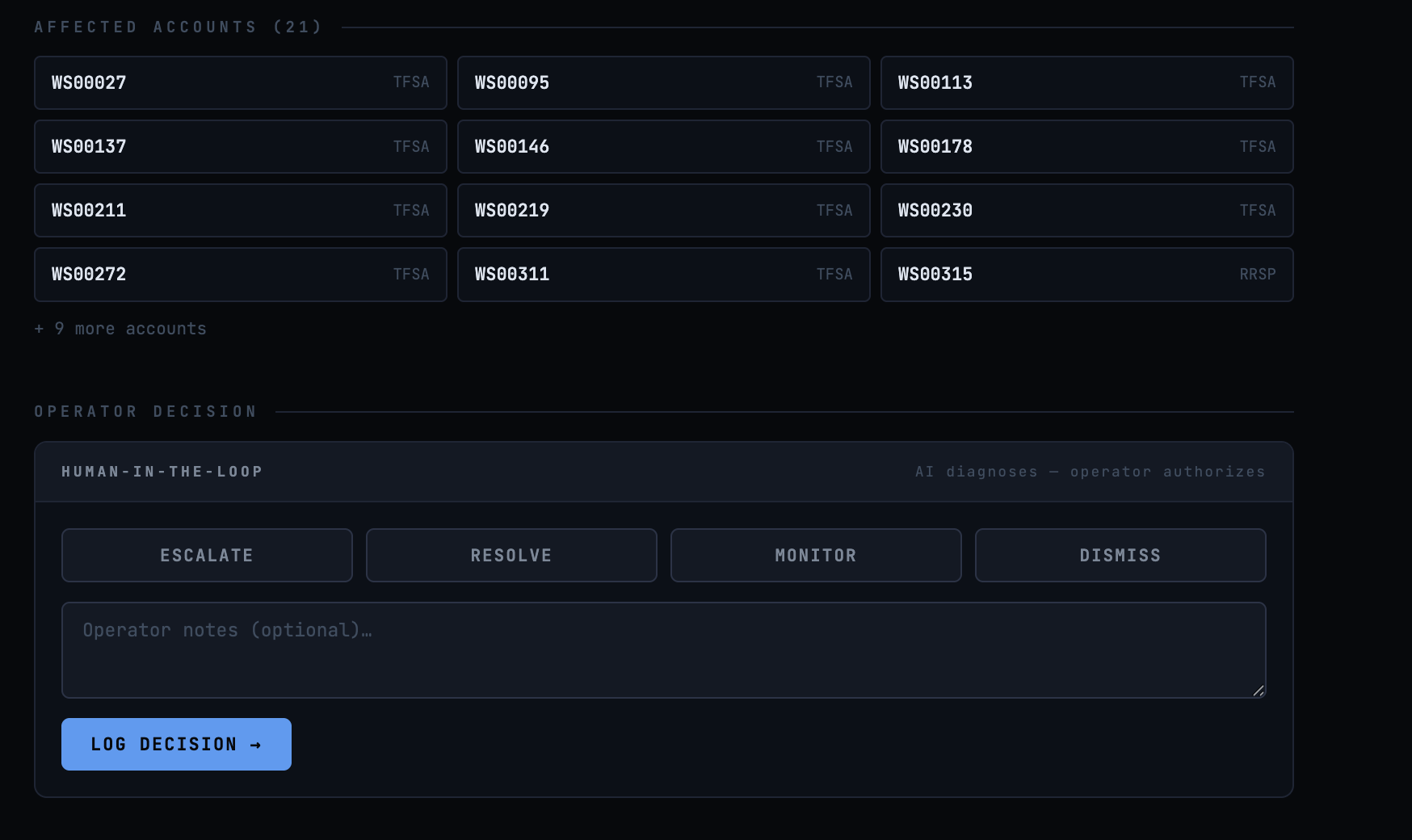This screenshot has width=1412, height=840.
Task: Click account WS00219
Action: pyautogui.click(x=663, y=210)
